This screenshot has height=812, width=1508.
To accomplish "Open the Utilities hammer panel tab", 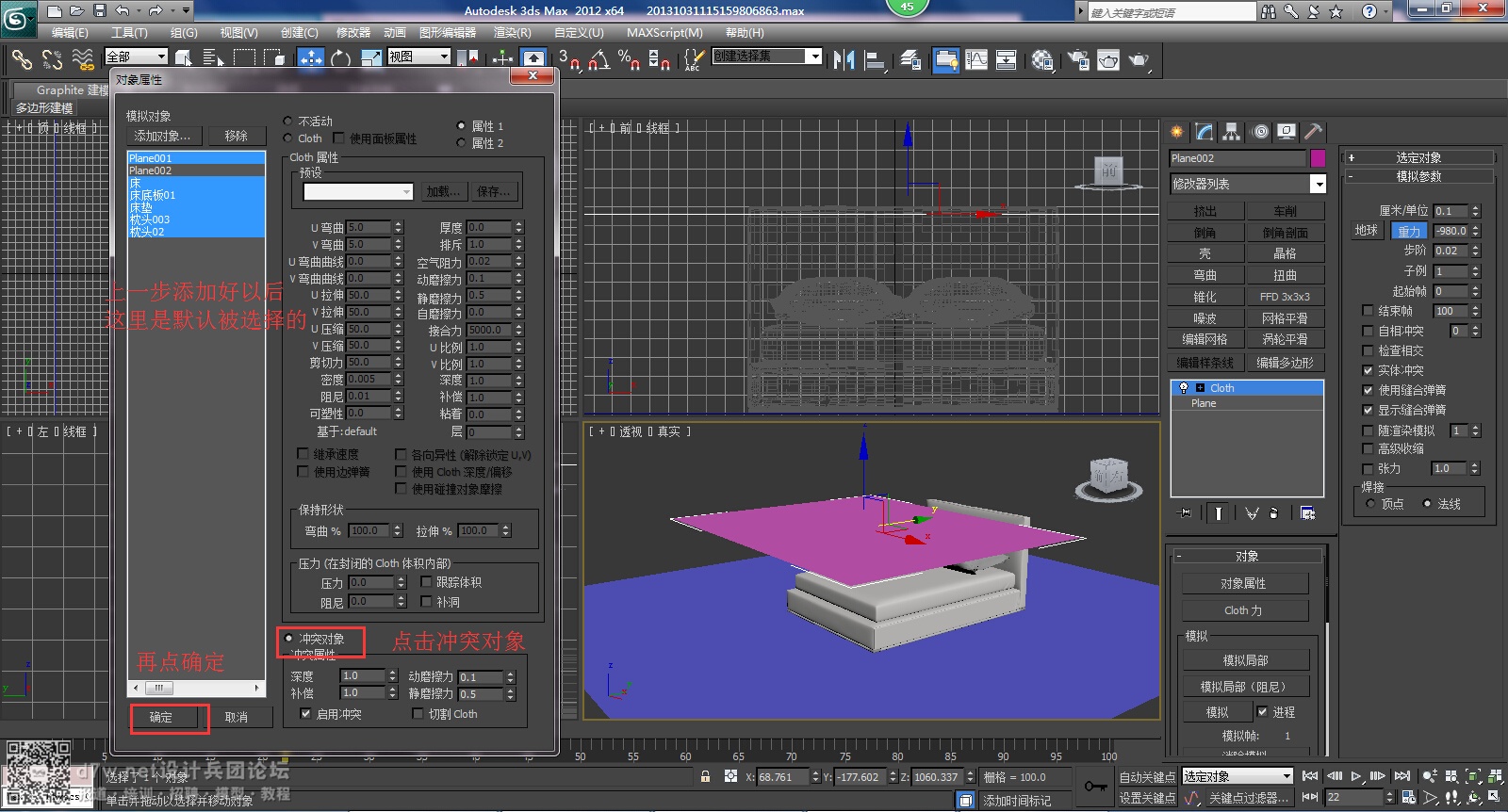I will (1314, 132).
